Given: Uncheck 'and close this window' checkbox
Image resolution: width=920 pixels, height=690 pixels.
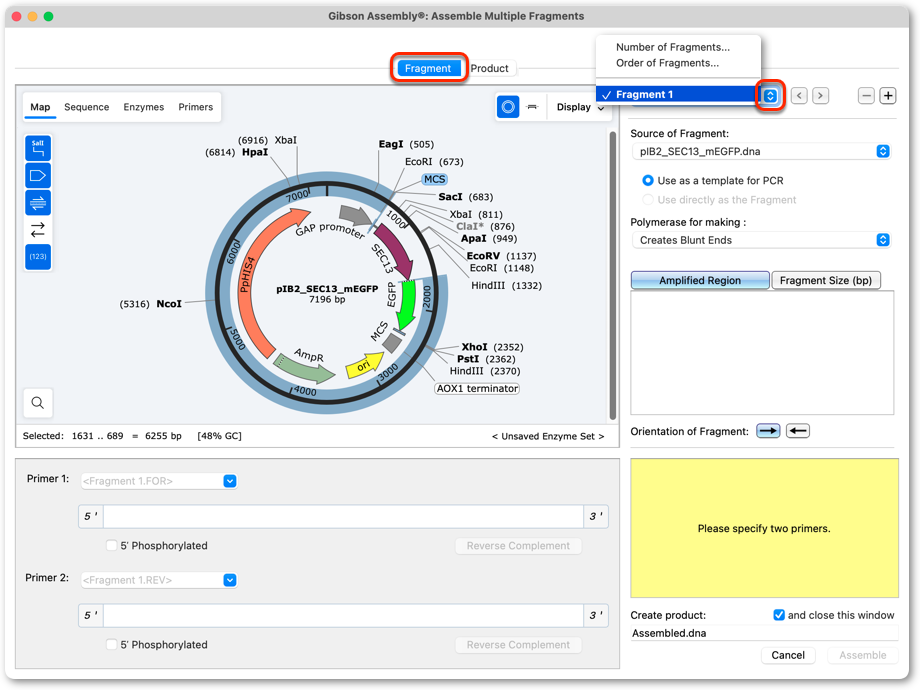Looking at the screenshot, I should click(x=779, y=615).
